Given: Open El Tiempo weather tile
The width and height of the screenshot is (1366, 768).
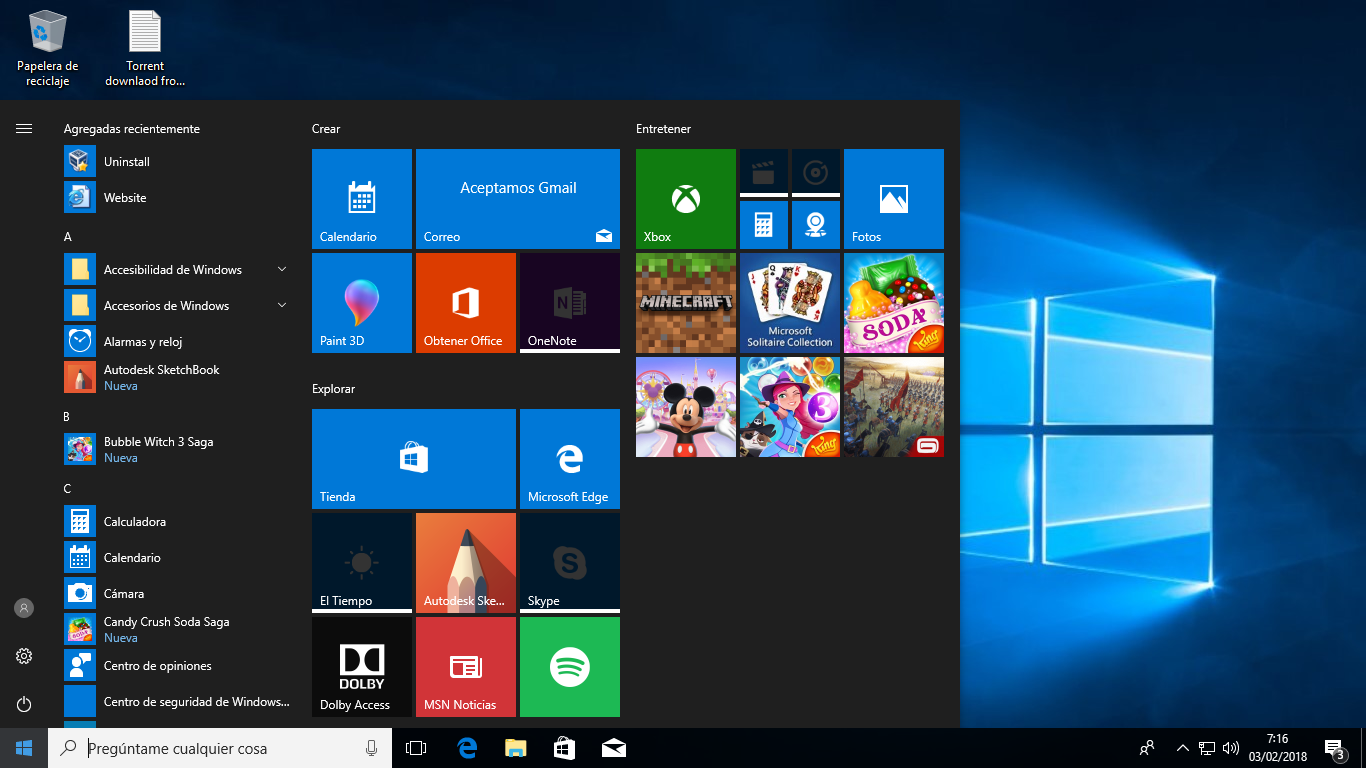Looking at the screenshot, I should click(x=362, y=563).
